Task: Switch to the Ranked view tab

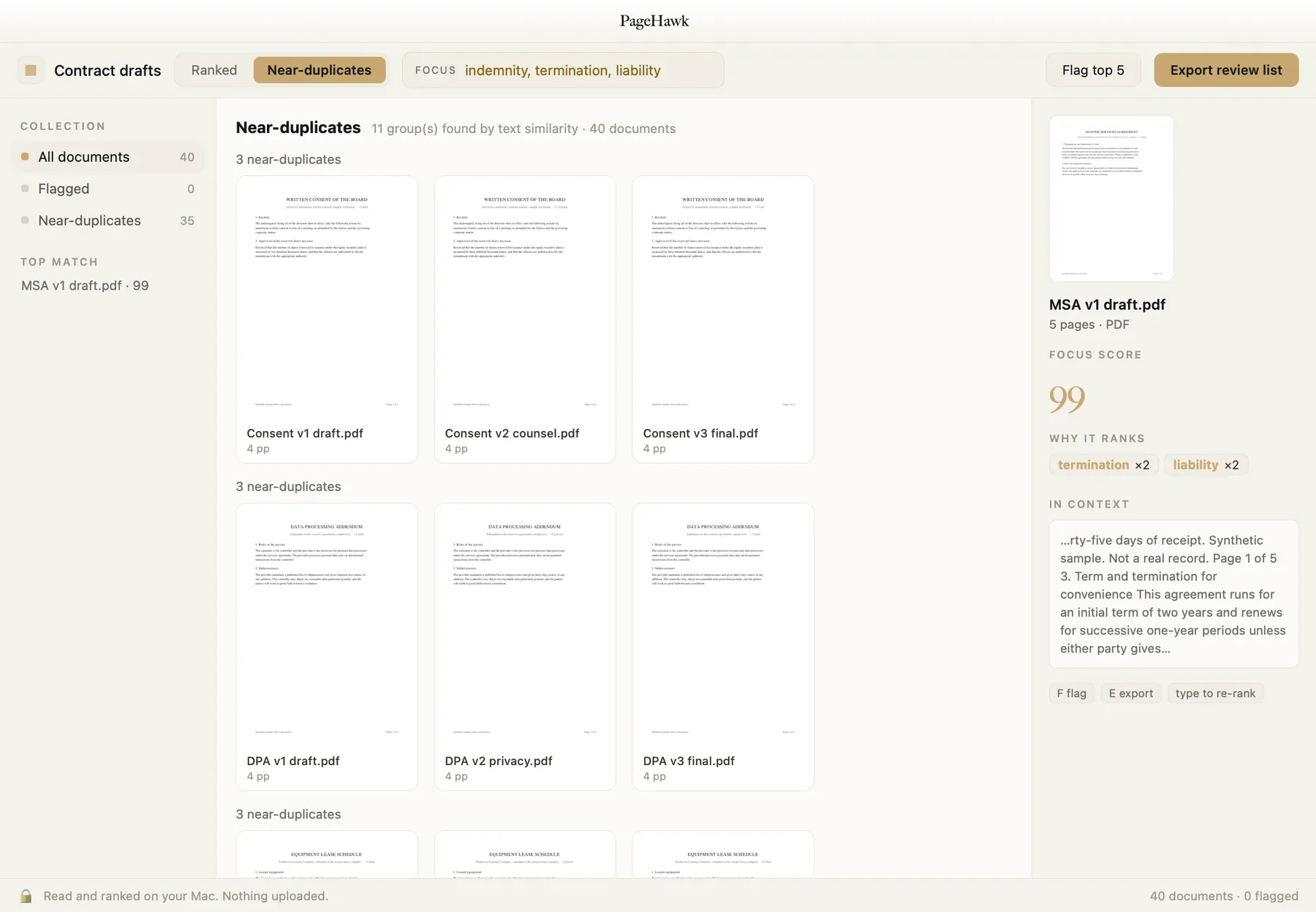Action: click(214, 70)
